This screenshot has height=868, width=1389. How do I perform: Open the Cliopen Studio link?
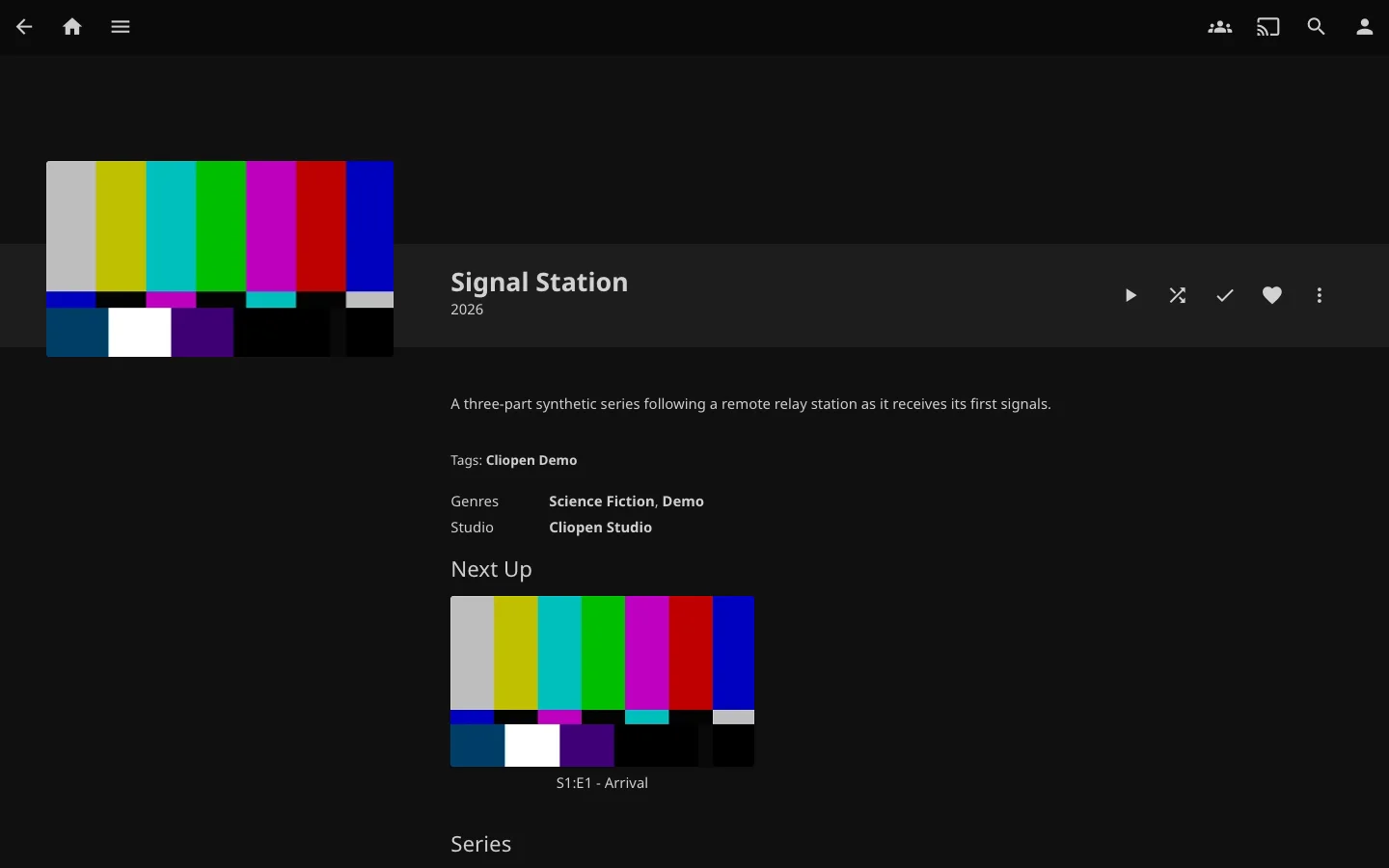pyautogui.click(x=601, y=528)
